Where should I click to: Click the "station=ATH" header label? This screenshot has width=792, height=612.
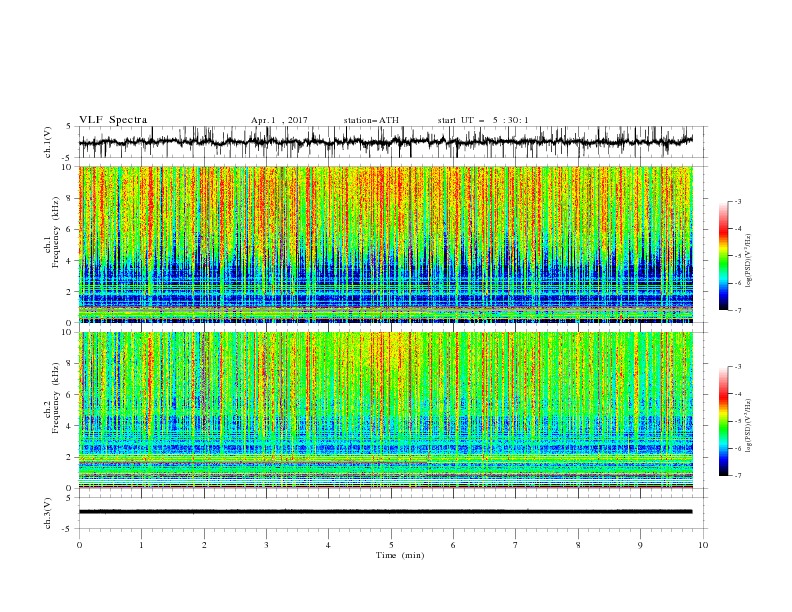371,120
